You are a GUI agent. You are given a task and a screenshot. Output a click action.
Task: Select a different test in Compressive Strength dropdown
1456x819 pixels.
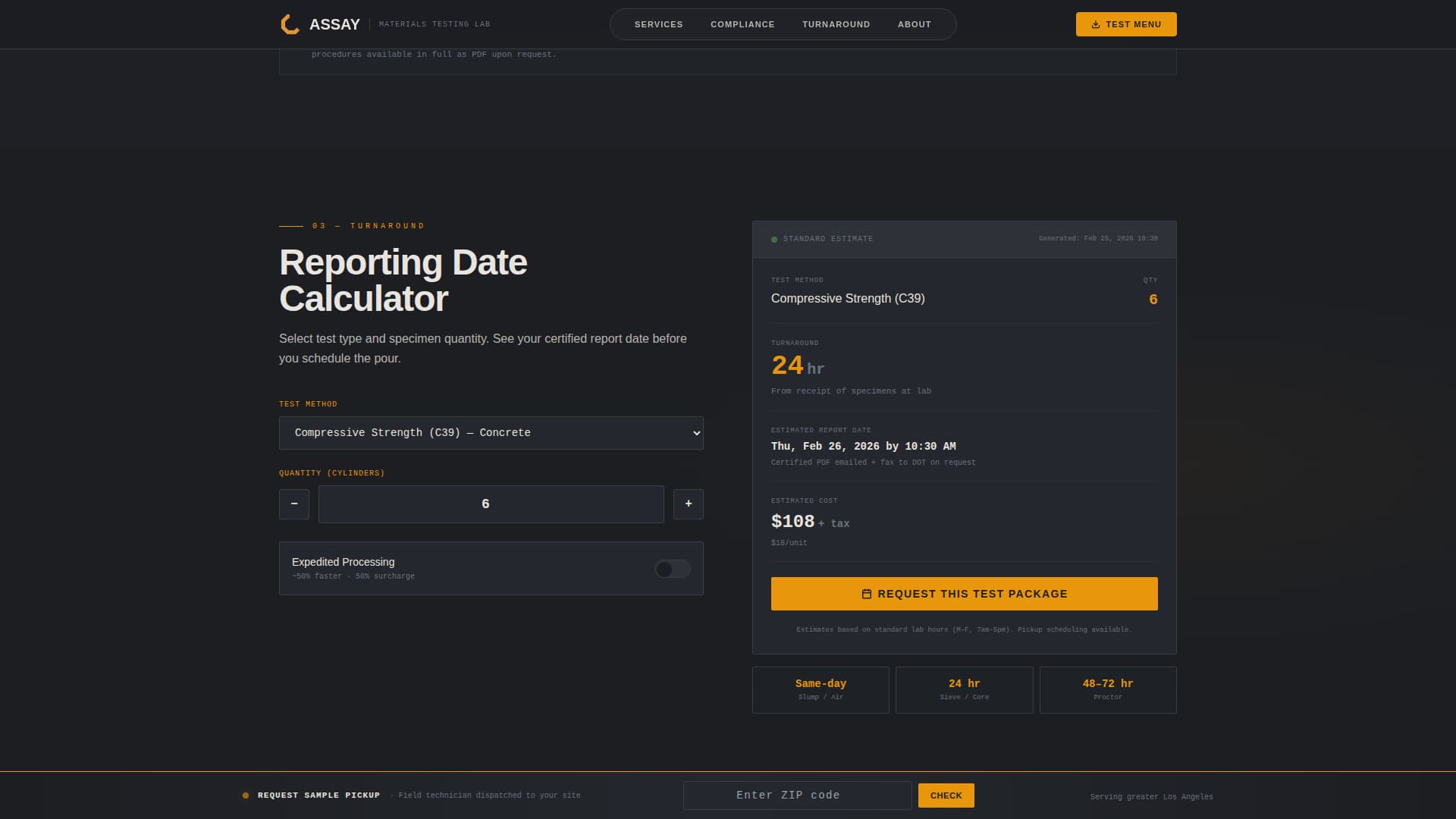[491, 432]
